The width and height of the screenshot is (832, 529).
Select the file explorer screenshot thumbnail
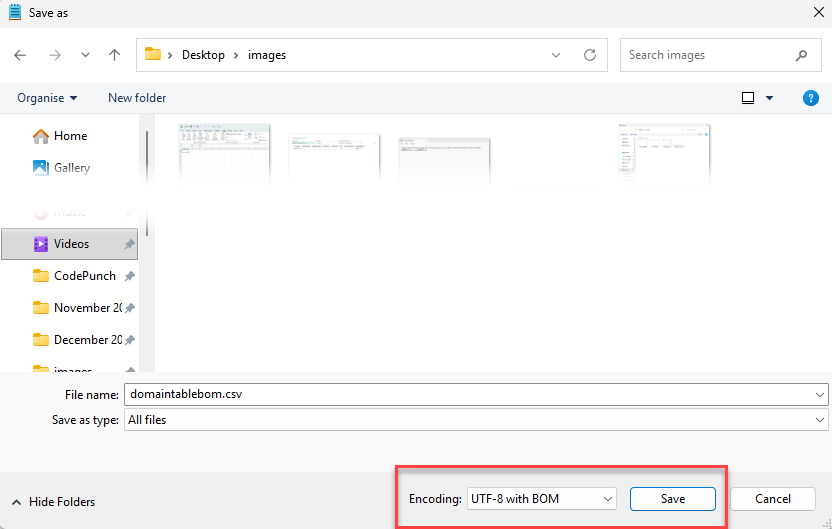point(664,154)
